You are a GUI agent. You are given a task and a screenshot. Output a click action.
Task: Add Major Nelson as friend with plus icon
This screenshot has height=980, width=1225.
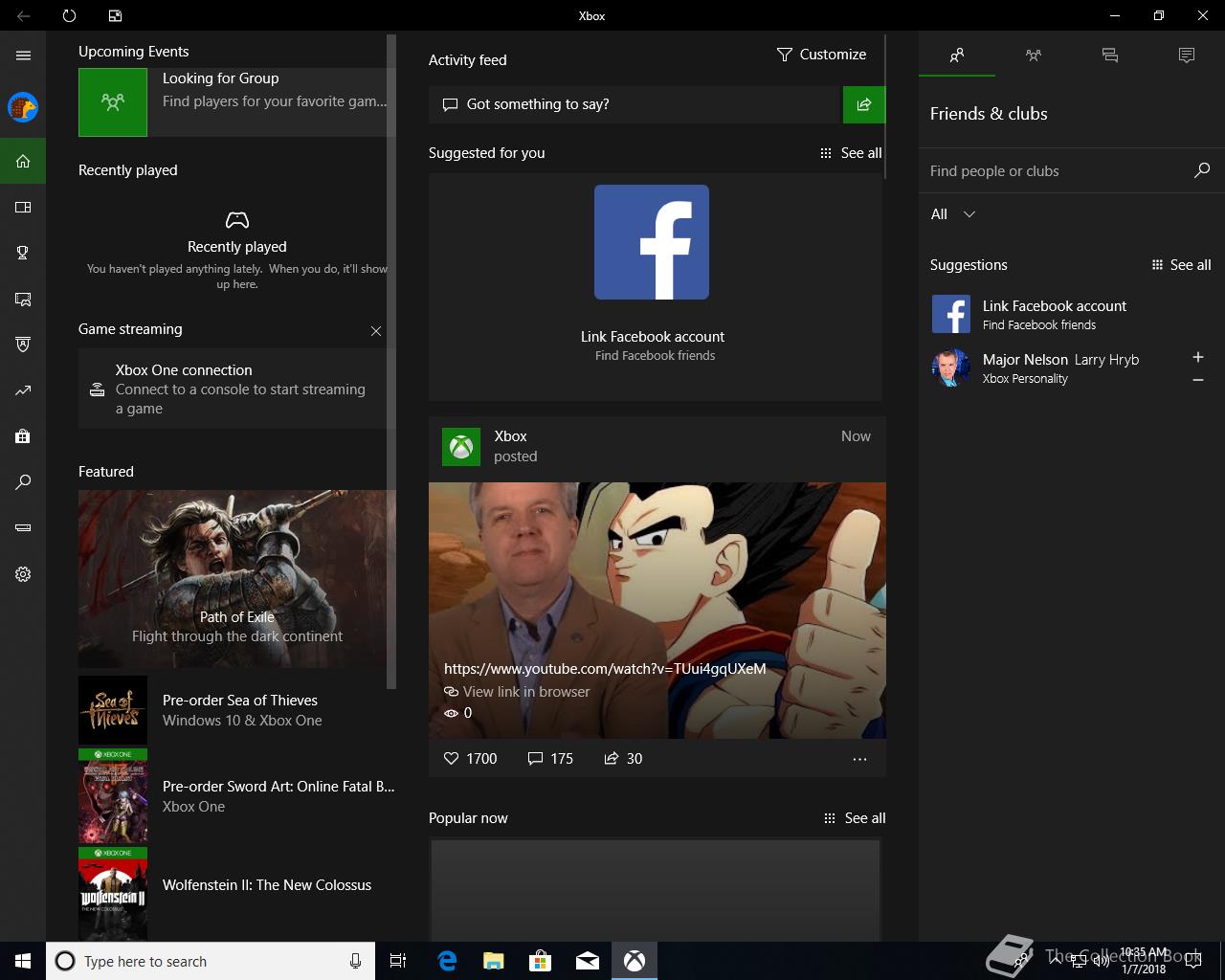[x=1197, y=357]
